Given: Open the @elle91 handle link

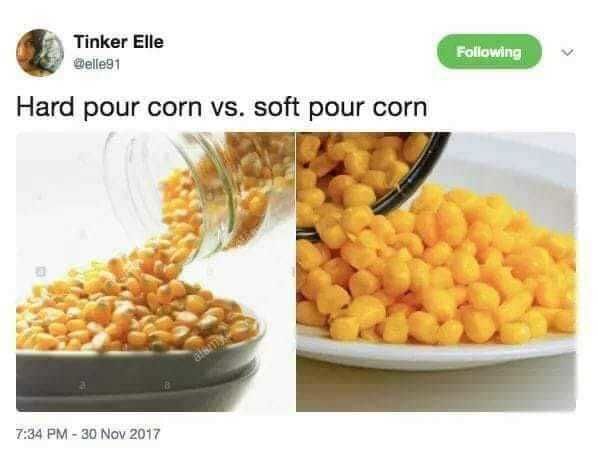Looking at the screenshot, I should point(96,64).
